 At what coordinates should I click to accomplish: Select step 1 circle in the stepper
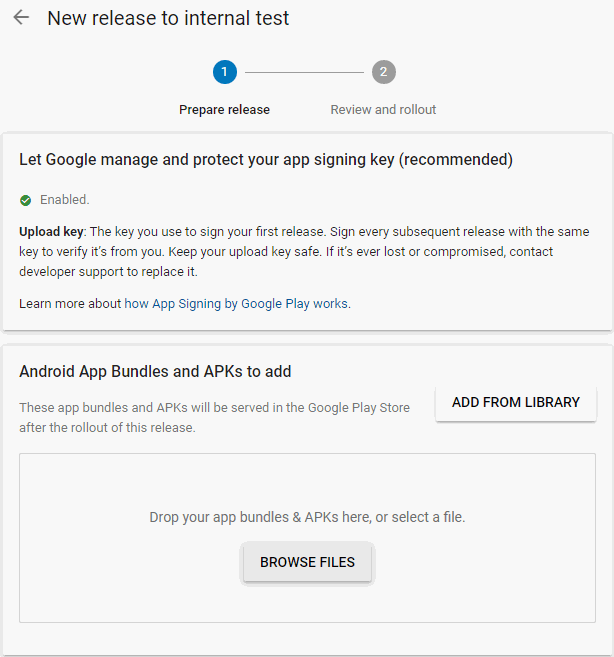tap(225, 72)
